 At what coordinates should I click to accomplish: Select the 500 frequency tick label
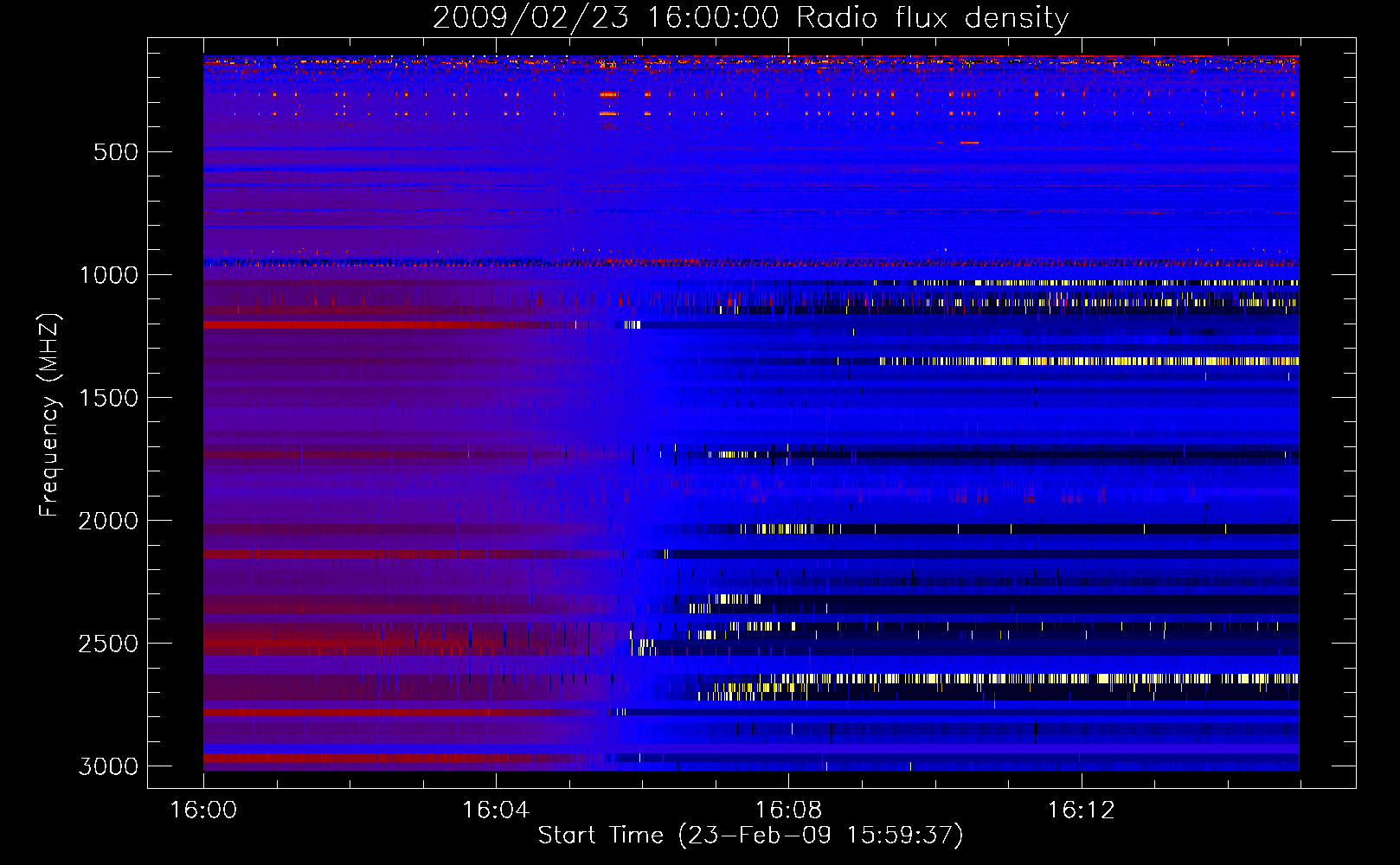pyautogui.click(x=116, y=152)
